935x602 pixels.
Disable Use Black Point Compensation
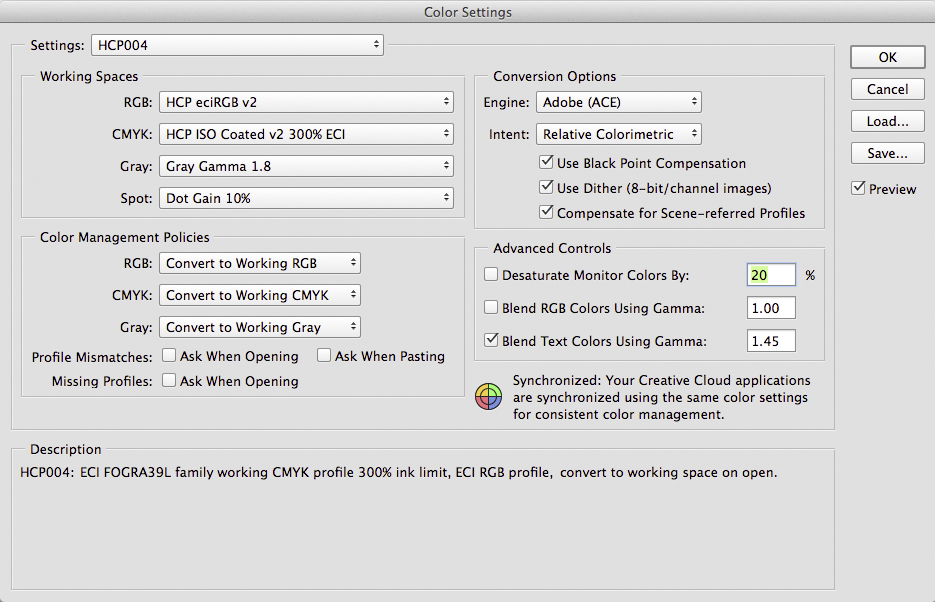[x=546, y=162]
